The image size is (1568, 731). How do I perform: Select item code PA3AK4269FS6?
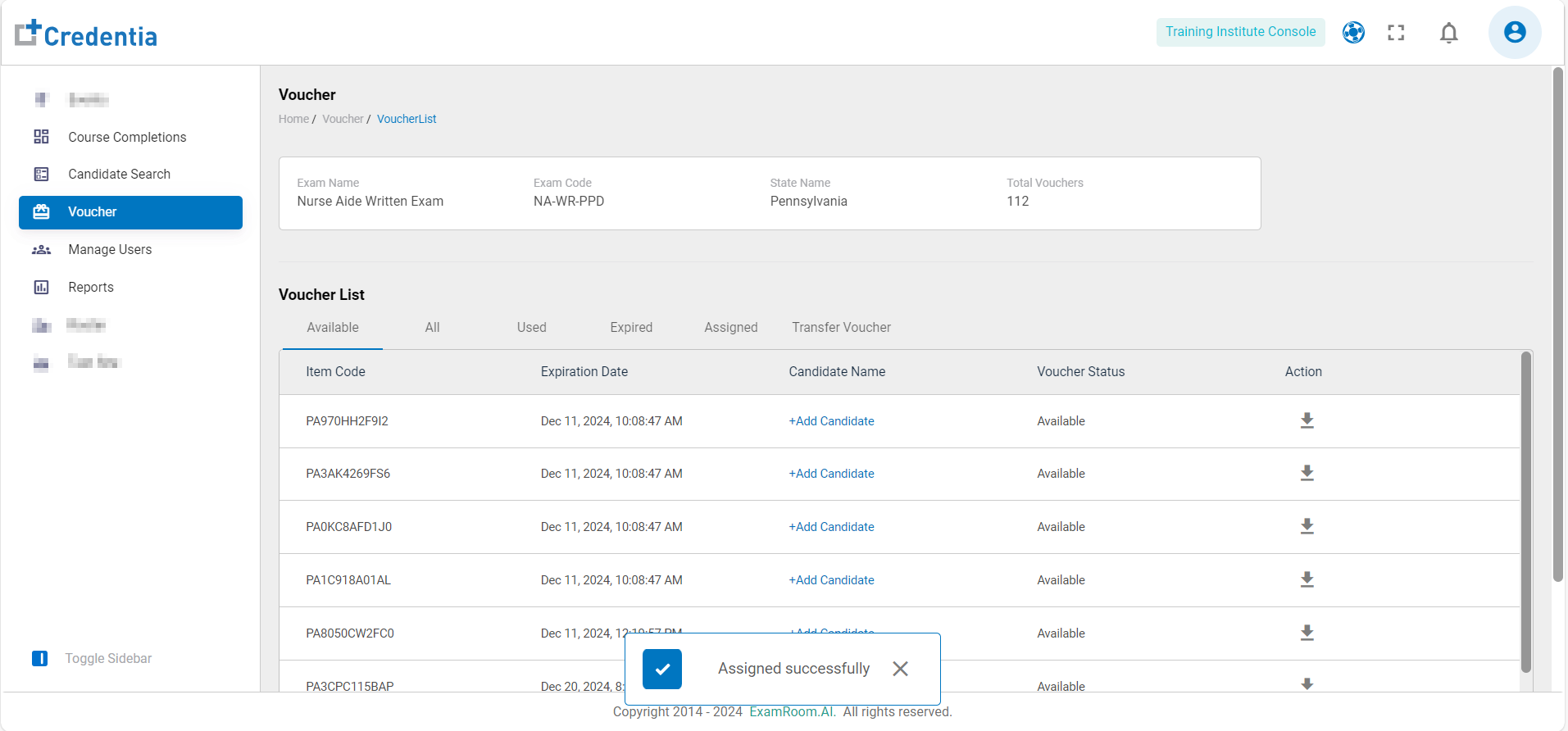tap(348, 474)
